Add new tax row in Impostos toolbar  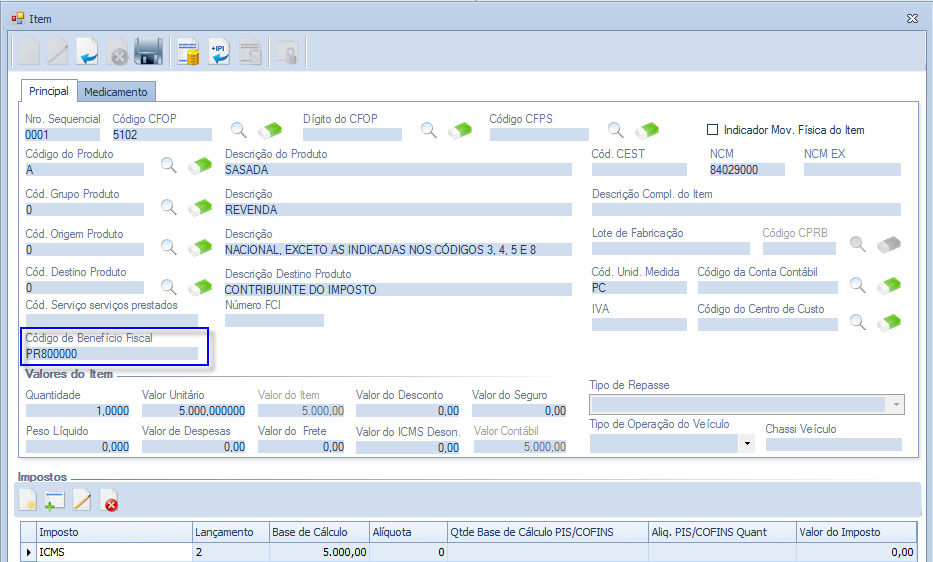click(54, 500)
